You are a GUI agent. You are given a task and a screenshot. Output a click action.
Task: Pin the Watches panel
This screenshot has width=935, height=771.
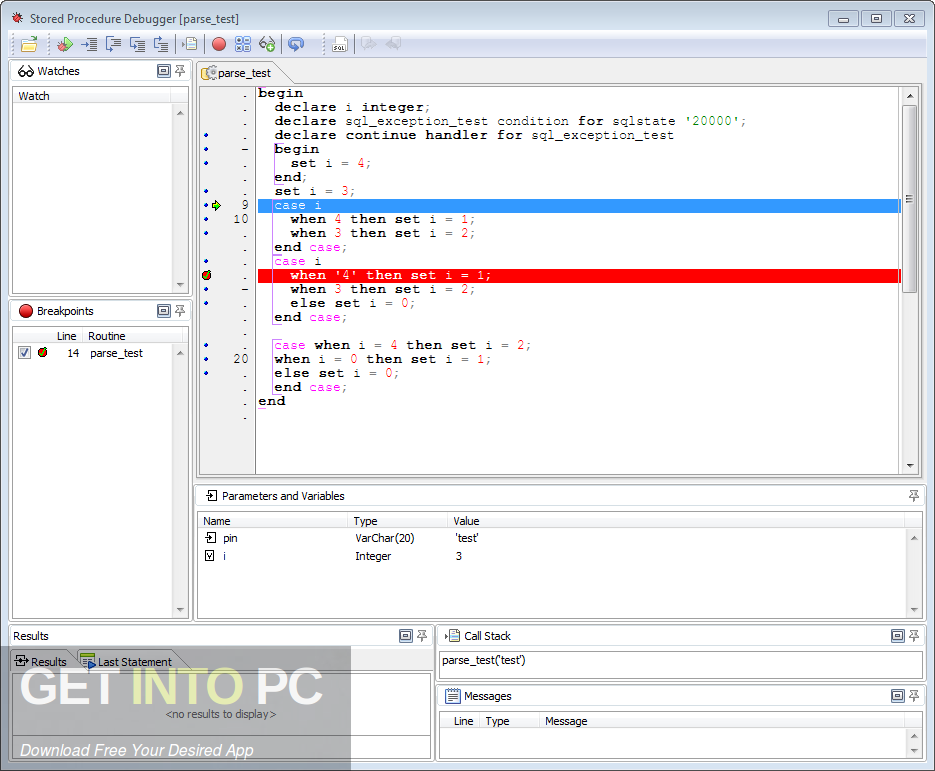pyautogui.click(x=180, y=71)
